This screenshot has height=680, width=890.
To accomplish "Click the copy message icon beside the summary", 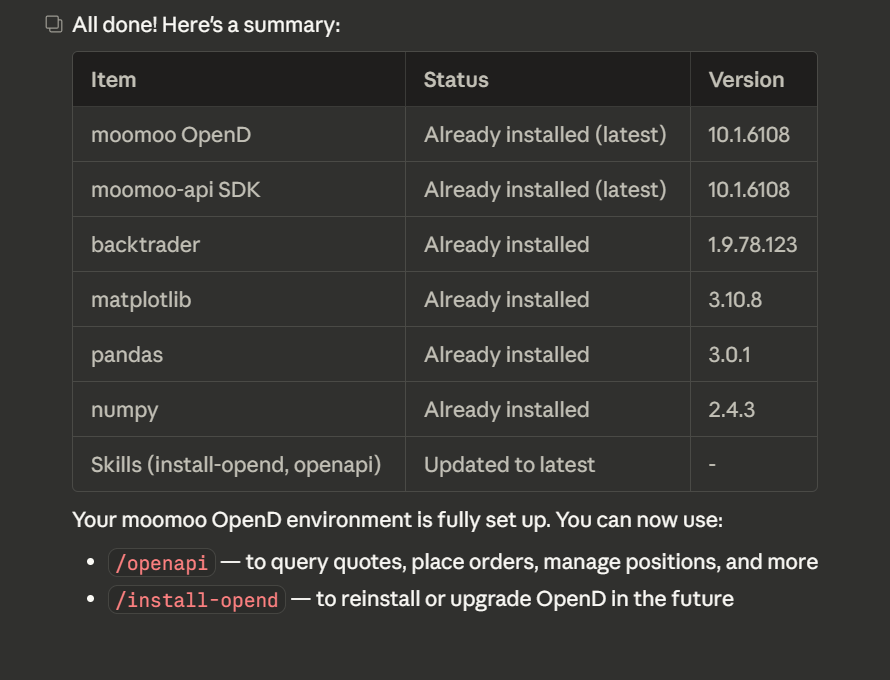I will tap(54, 24).
